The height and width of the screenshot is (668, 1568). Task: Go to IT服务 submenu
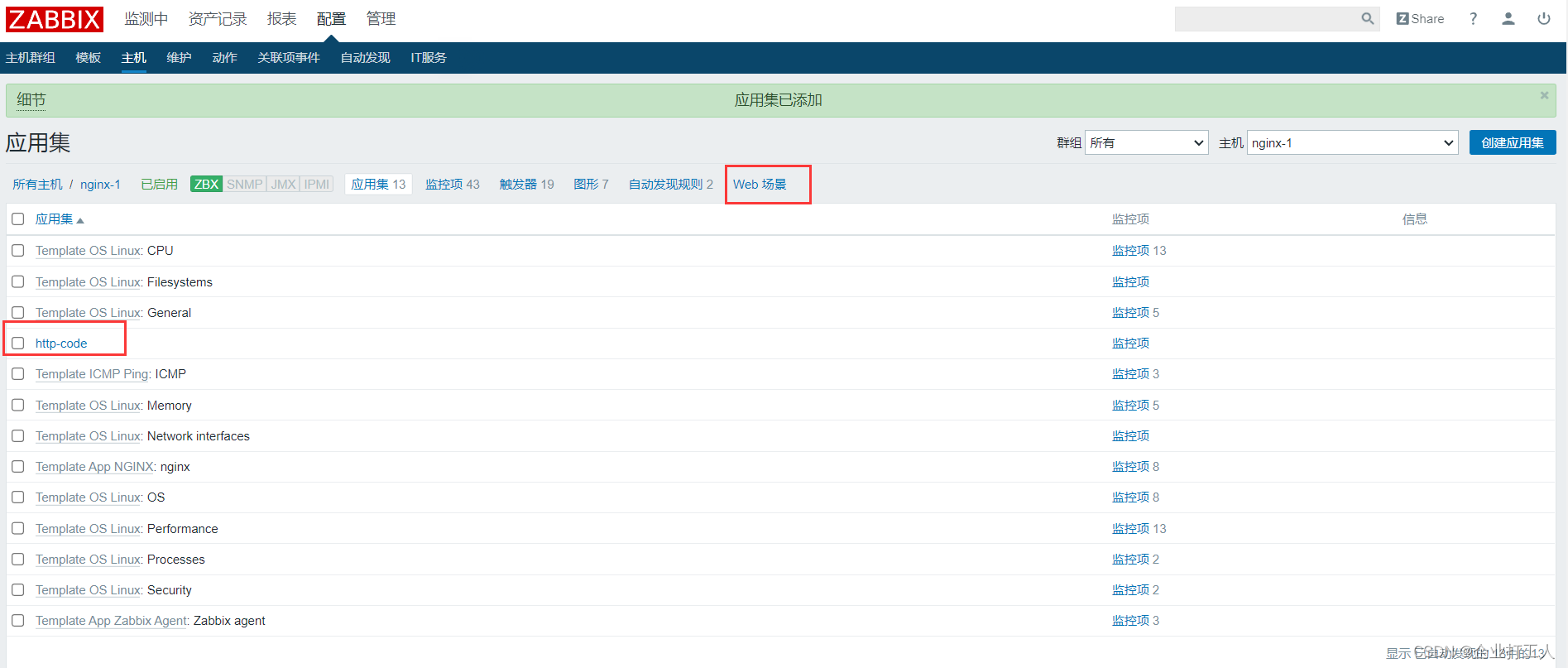pos(429,58)
